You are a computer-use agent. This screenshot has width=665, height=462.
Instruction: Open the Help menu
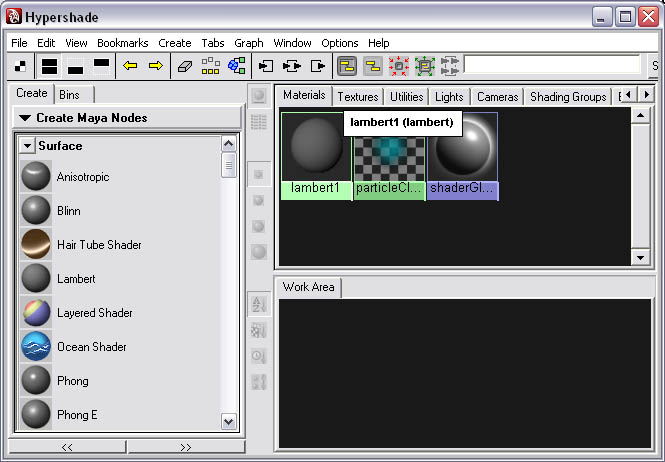click(379, 43)
